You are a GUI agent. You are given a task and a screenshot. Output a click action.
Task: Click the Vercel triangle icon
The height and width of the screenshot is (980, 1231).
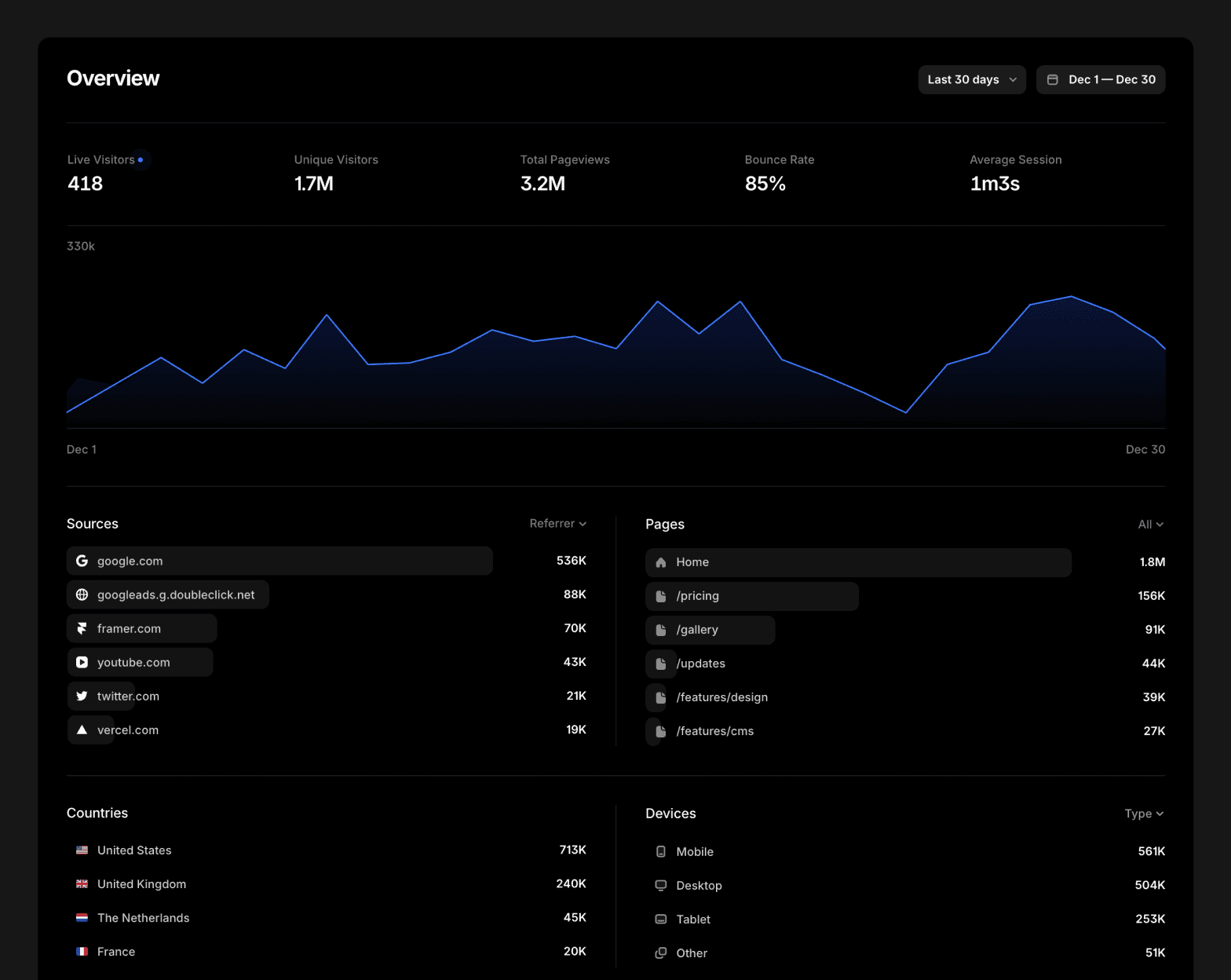(x=82, y=730)
